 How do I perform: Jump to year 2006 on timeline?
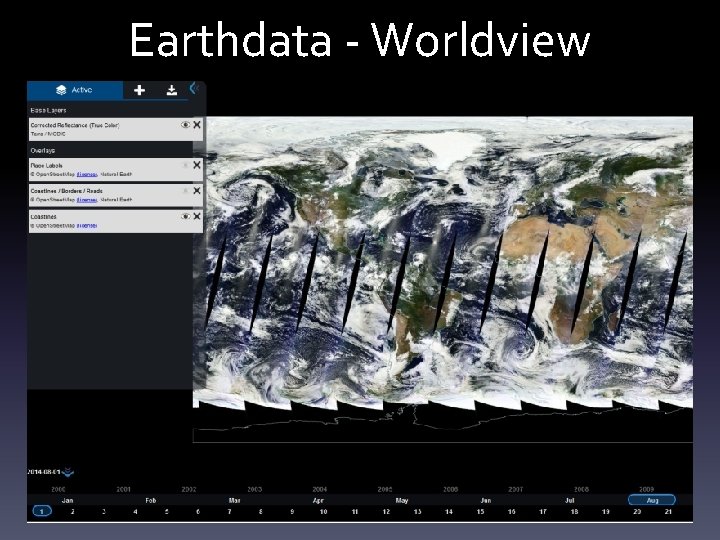(450, 489)
